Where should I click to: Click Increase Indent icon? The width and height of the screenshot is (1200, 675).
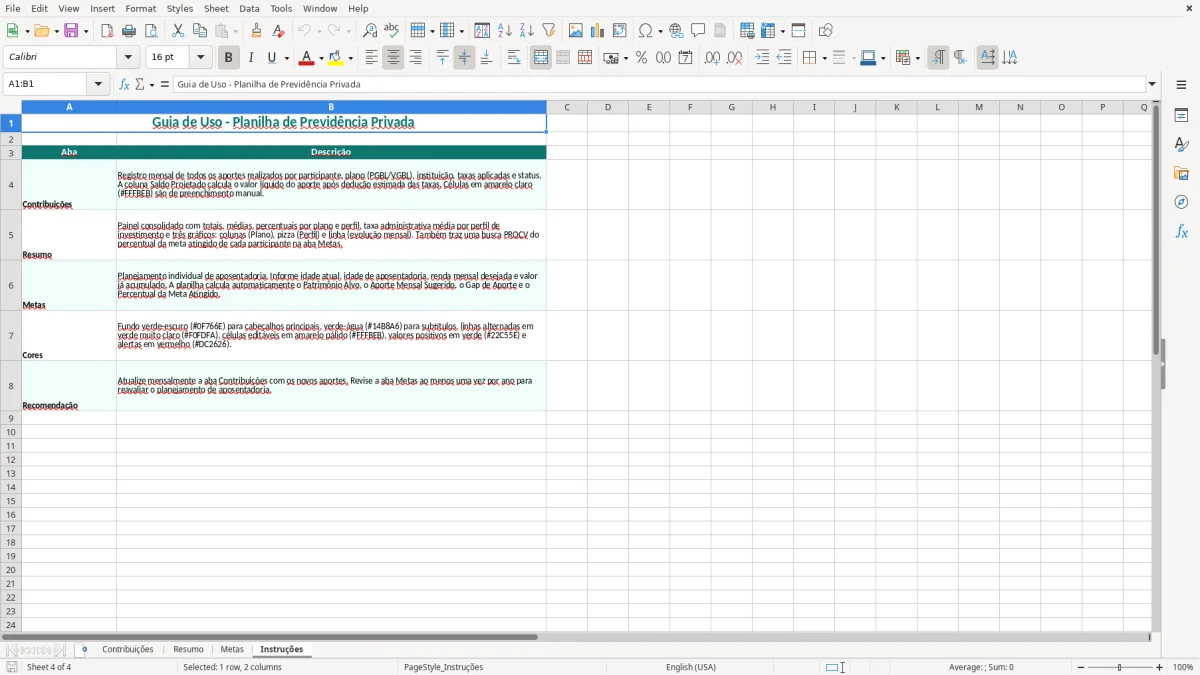pos(762,58)
